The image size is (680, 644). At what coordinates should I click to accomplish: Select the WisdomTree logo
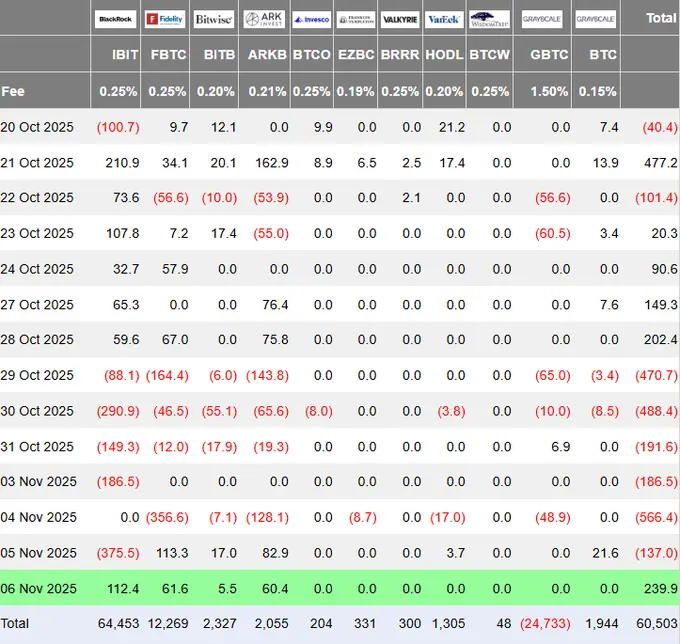(490, 20)
